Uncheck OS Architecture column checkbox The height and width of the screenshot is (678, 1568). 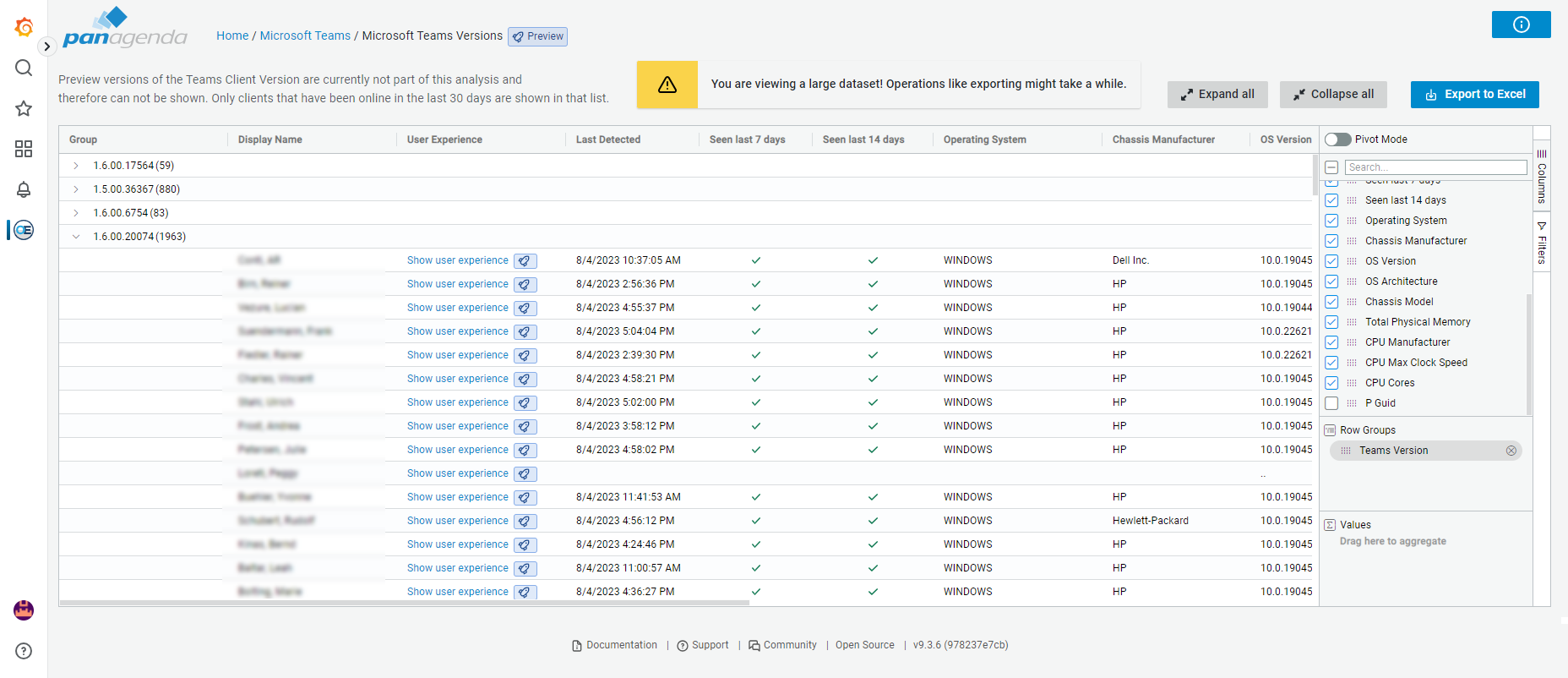coord(1331,282)
